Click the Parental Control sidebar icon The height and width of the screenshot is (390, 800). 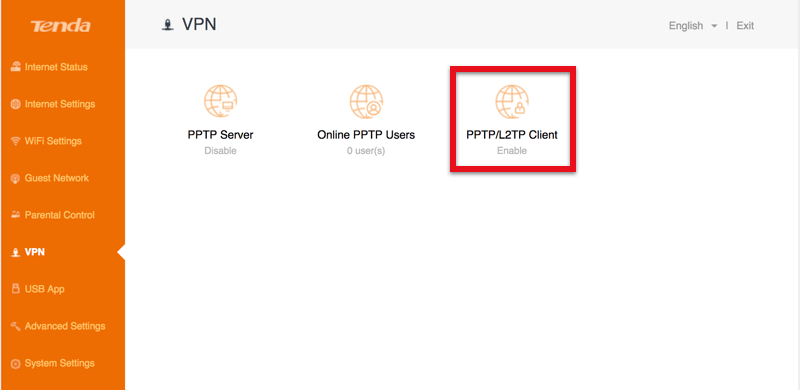pos(15,215)
